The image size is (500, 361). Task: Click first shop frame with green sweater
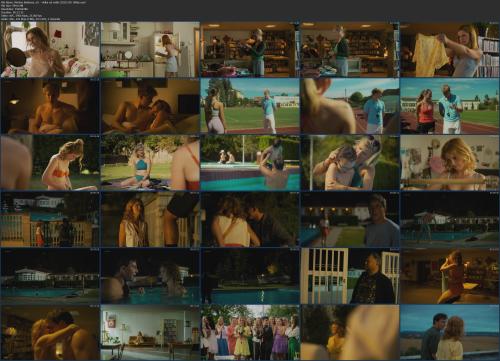point(250,49)
